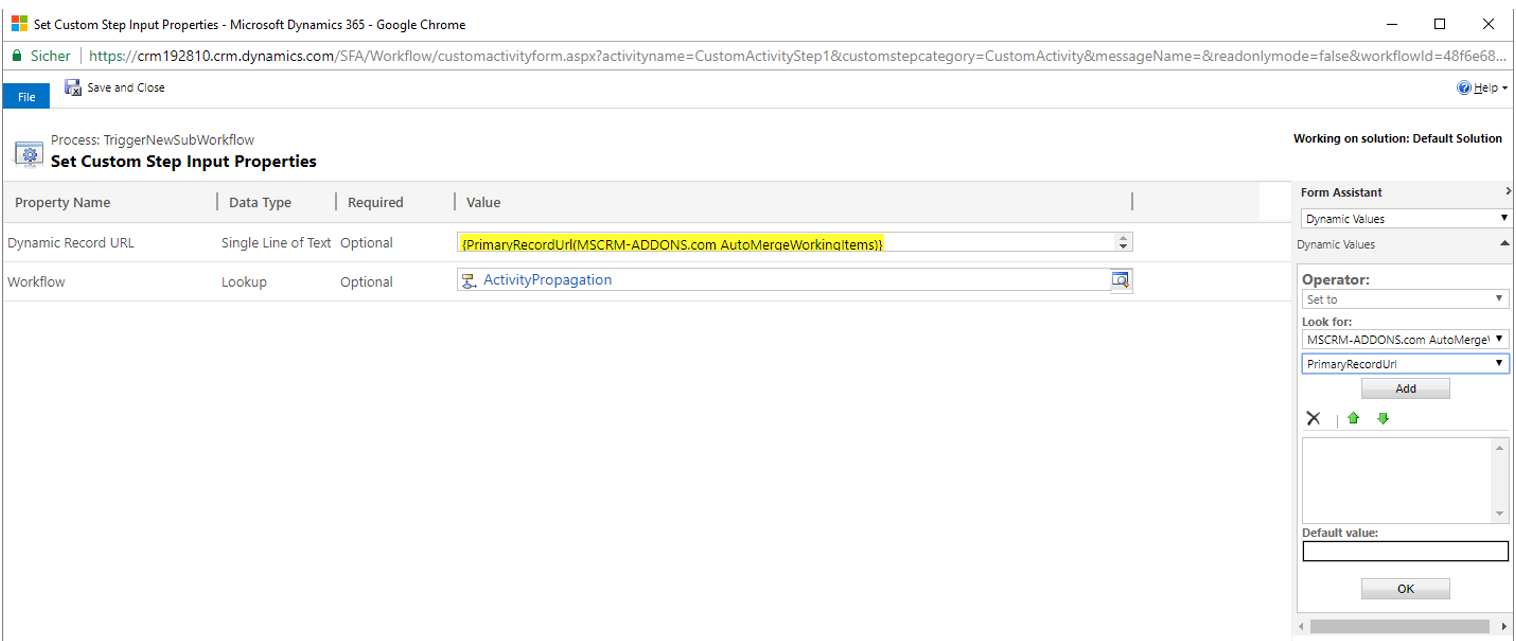Move value down with green down arrow

click(1383, 418)
